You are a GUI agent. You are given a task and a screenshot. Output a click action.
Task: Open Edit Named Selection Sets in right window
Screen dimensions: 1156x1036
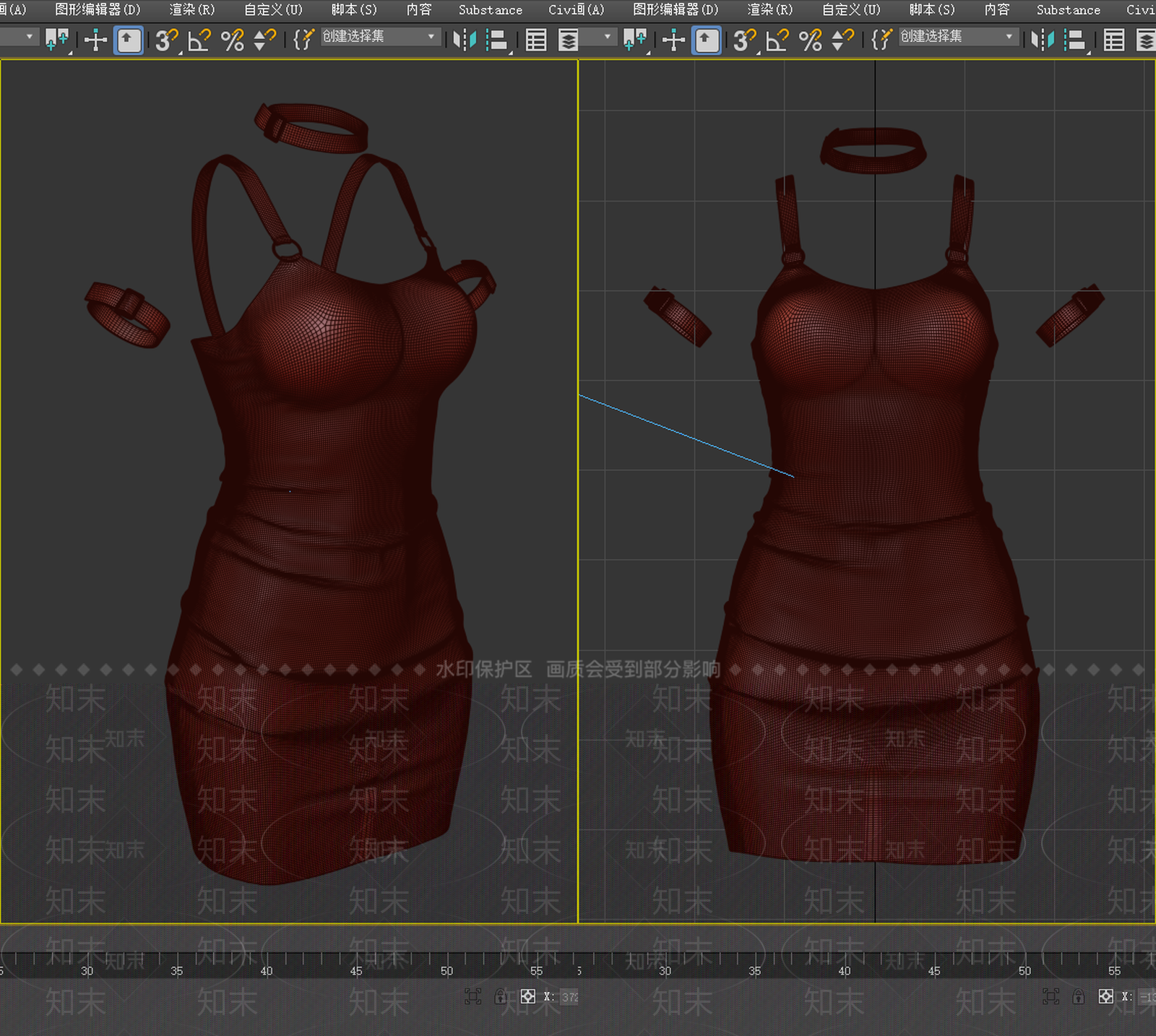coord(881,40)
